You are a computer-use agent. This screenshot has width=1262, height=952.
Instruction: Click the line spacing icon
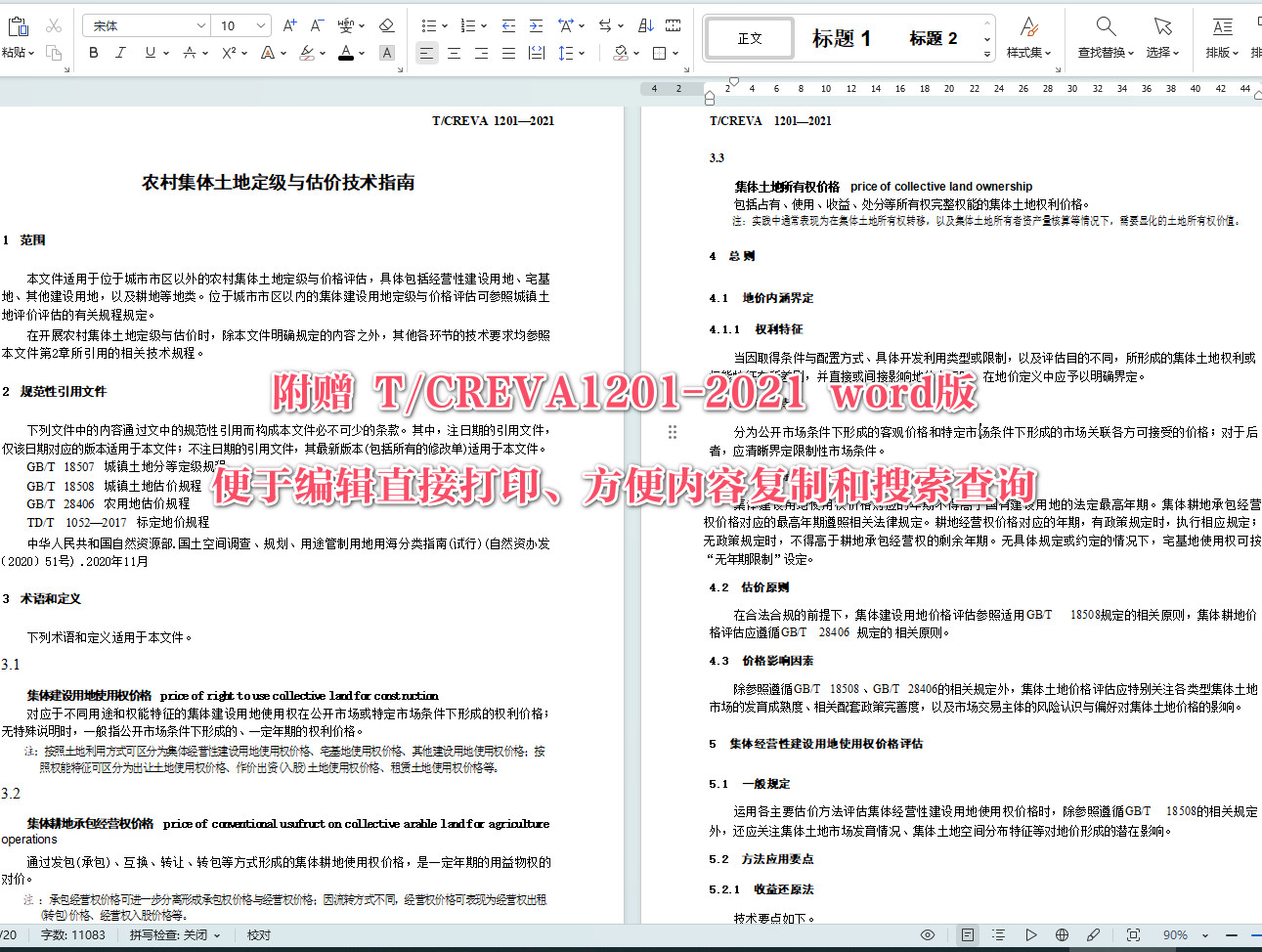(x=564, y=53)
